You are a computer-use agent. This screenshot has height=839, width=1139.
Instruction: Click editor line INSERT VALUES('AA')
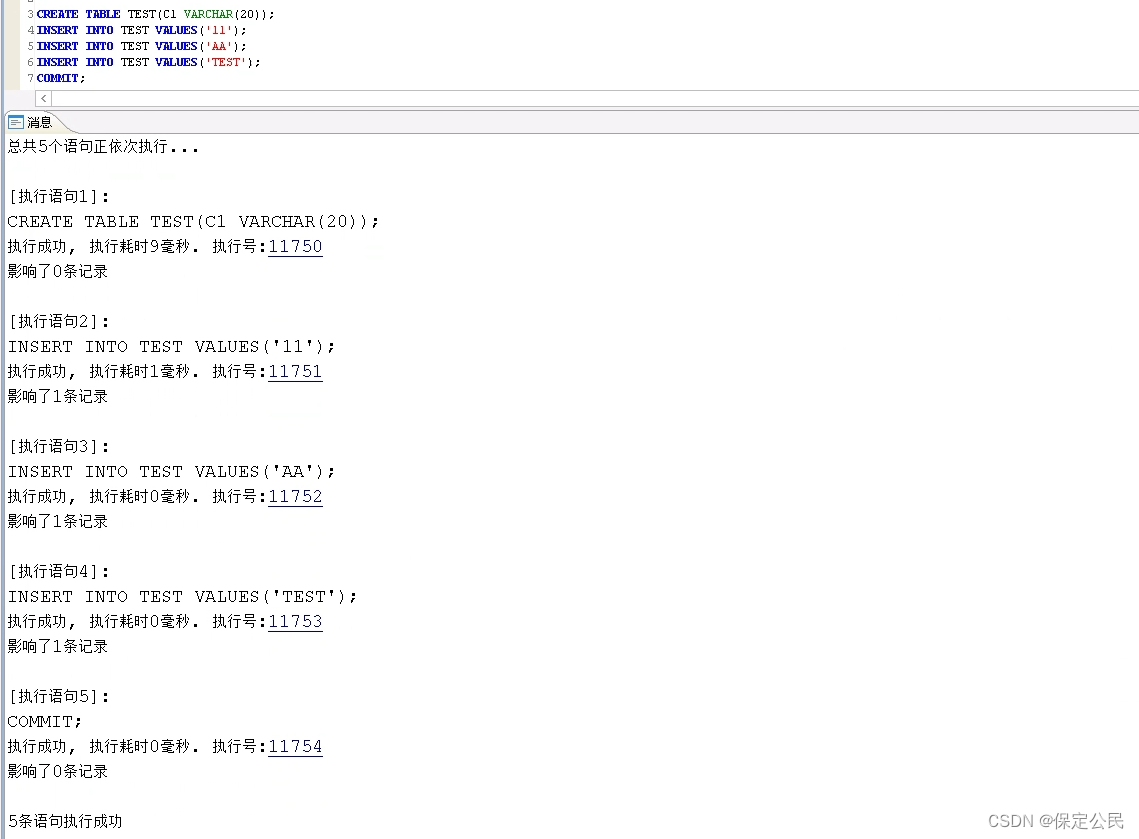[x=142, y=46]
